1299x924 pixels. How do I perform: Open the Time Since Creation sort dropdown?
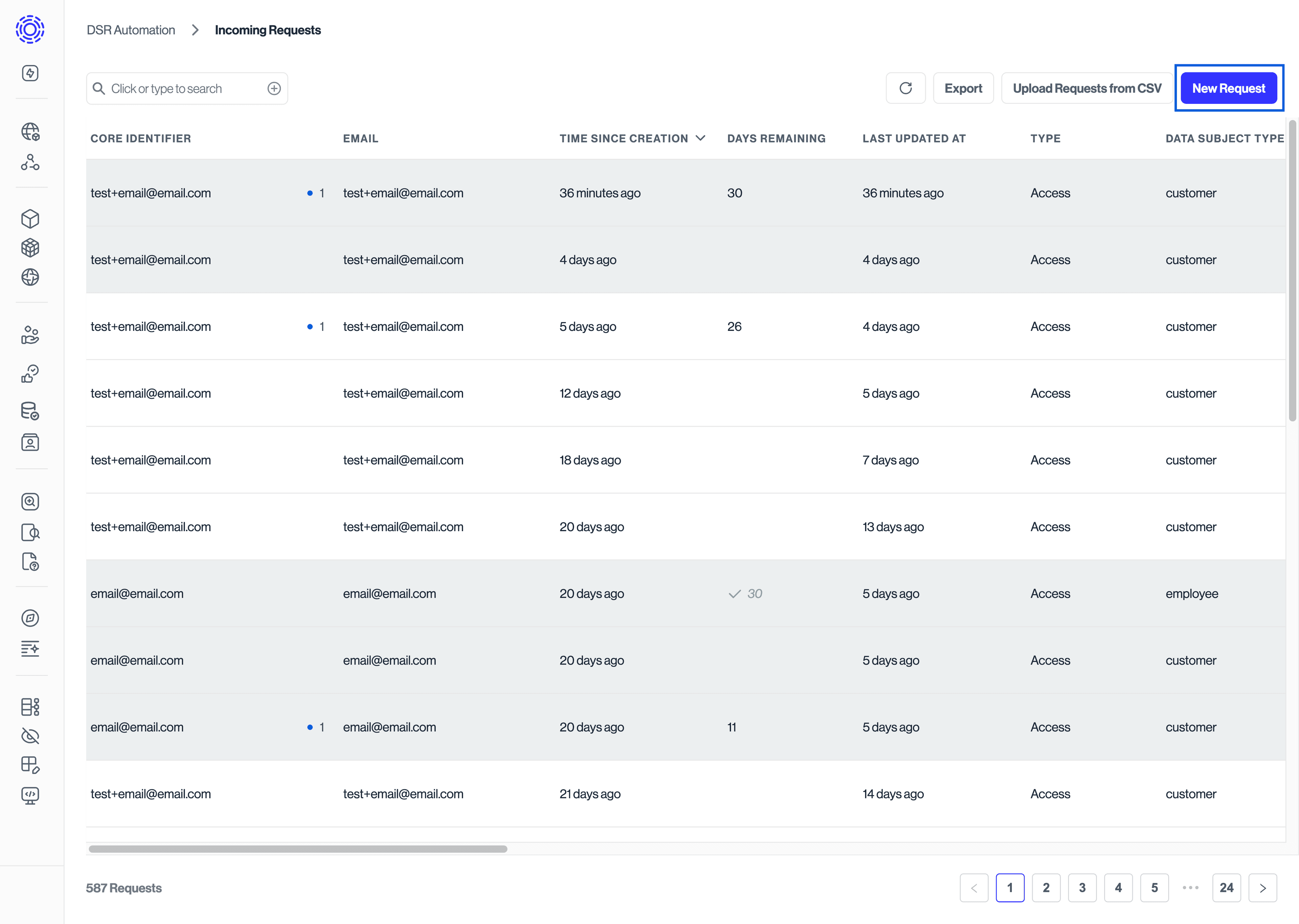700,138
